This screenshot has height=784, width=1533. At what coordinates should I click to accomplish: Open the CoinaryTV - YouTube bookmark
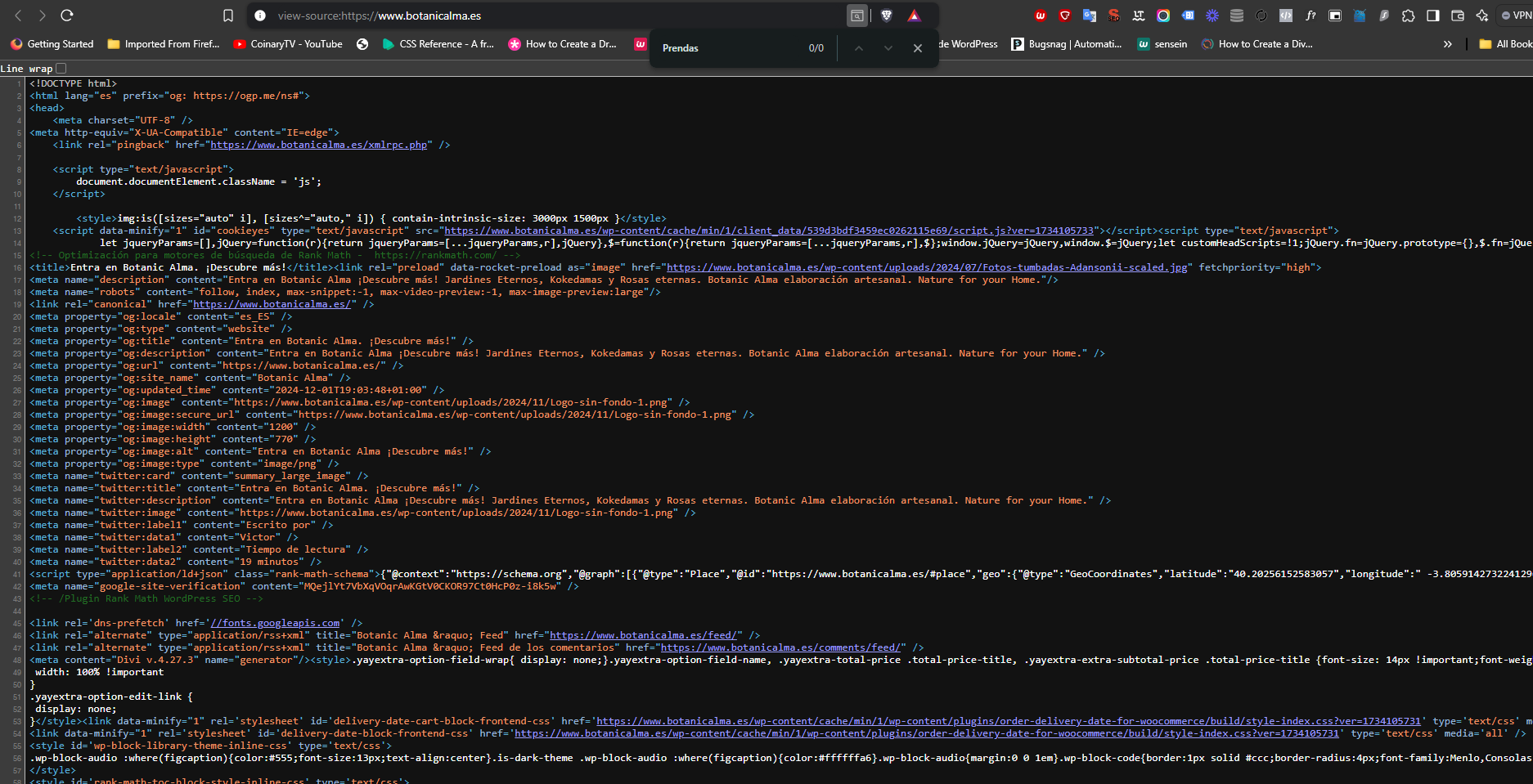tap(288, 44)
